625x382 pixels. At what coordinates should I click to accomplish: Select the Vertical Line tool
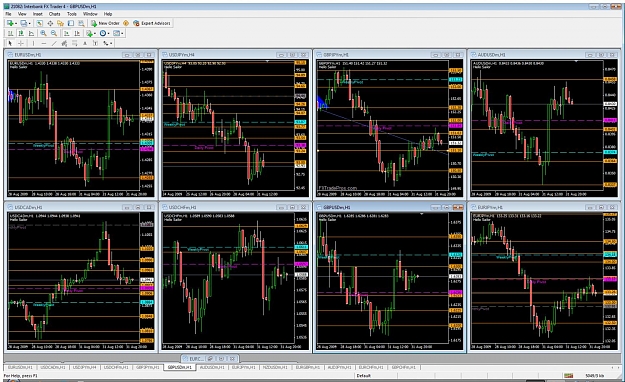click(33, 43)
